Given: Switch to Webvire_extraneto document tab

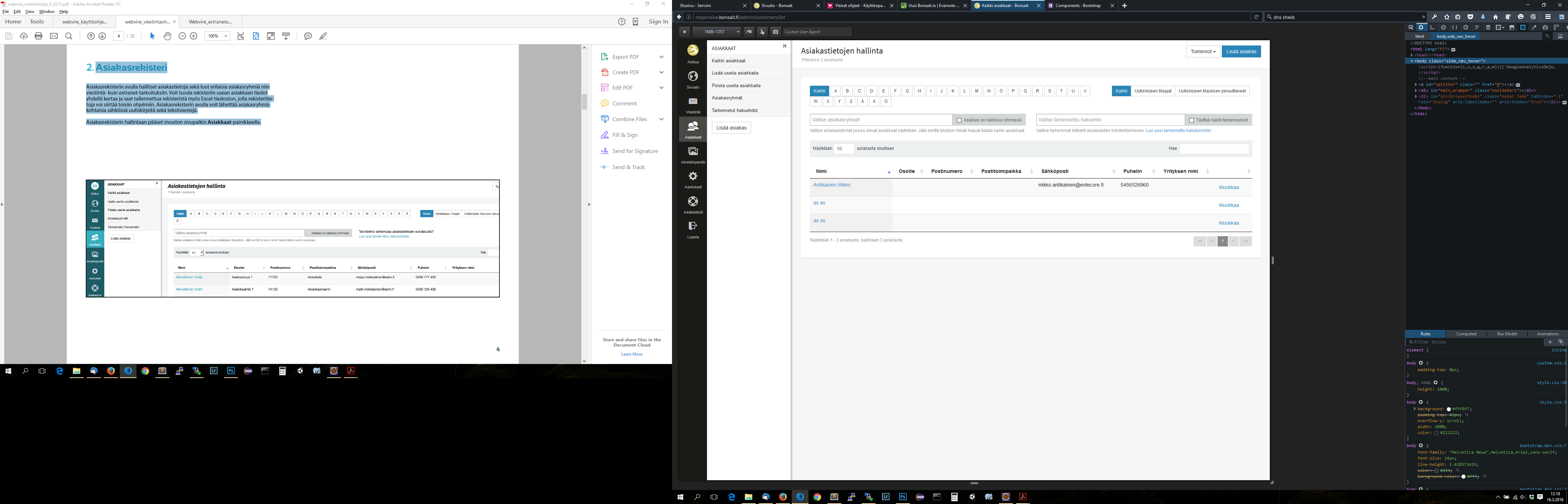Looking at the screenshot, I should (210, 22).
